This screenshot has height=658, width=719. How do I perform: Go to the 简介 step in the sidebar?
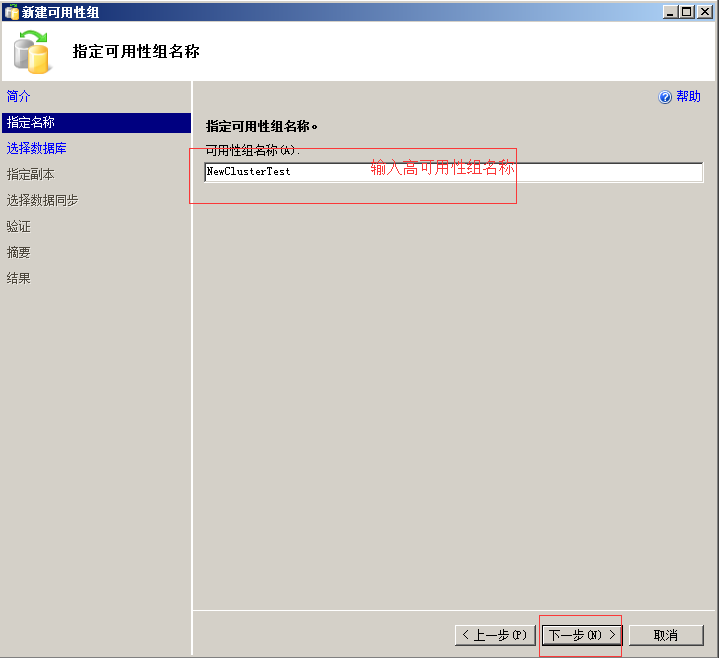coord(19,96)
